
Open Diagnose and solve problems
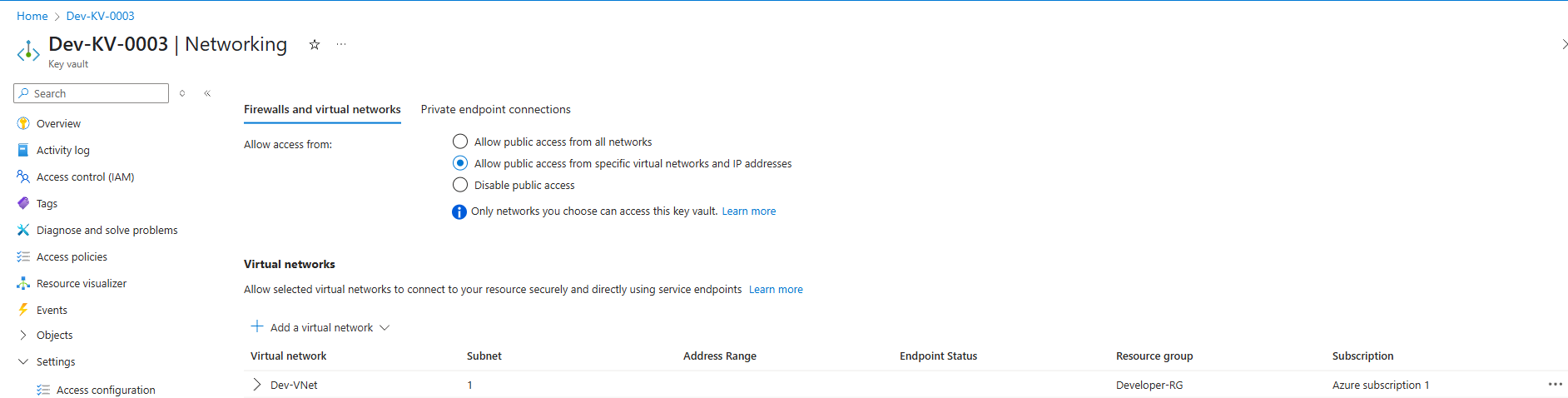point(107,230)
